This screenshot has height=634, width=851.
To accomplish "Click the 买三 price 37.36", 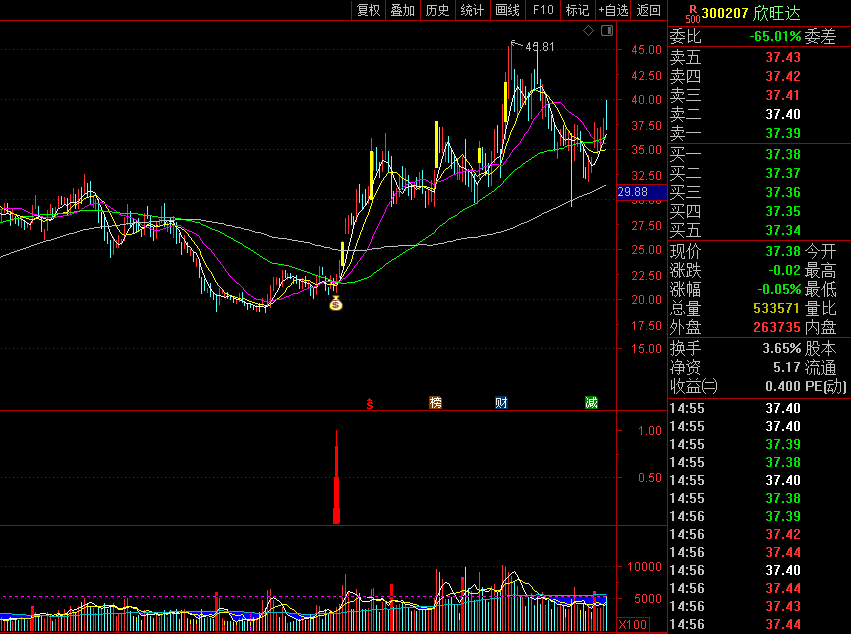I will point(783,192).
